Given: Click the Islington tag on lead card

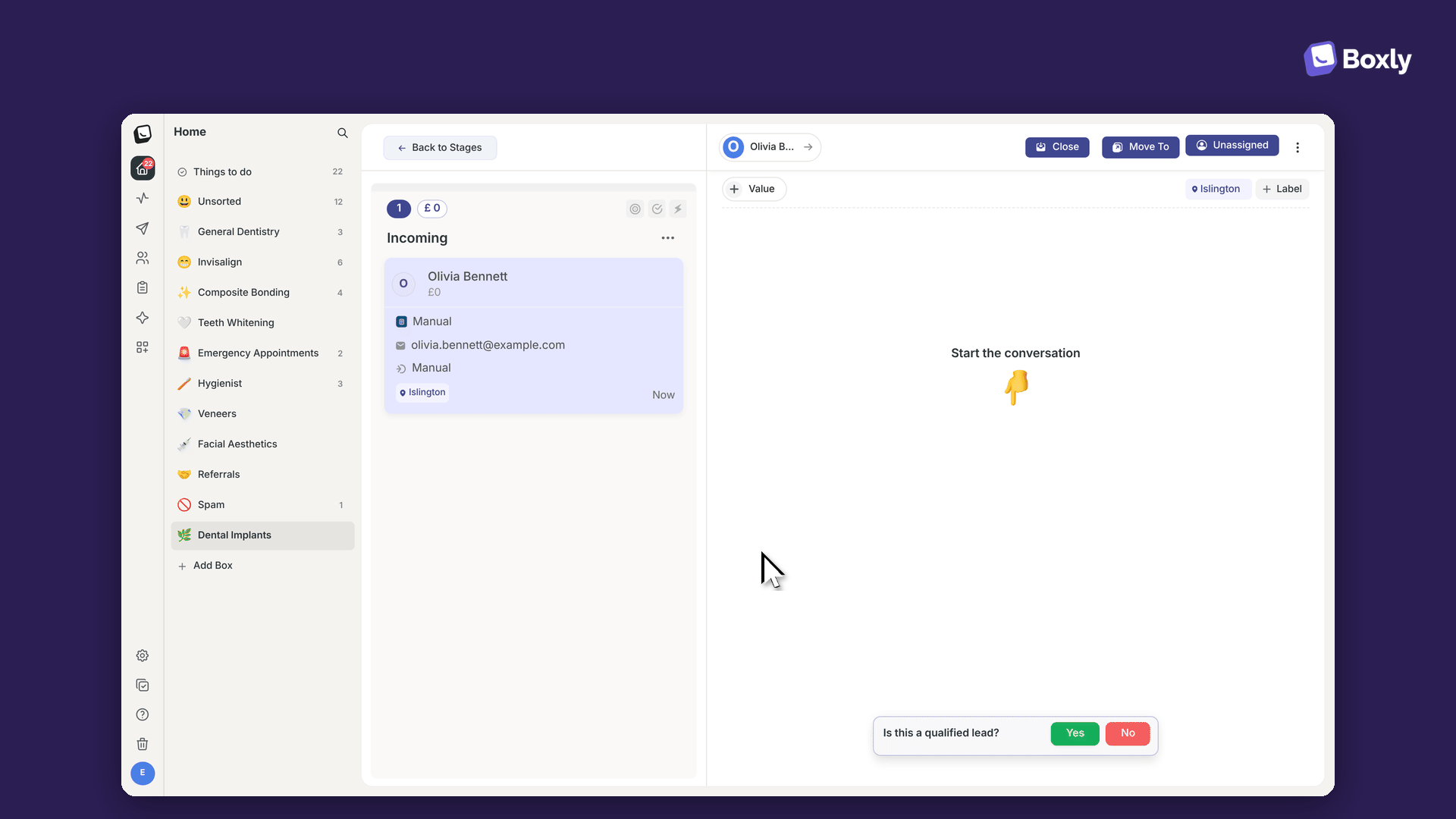Looking at the screenshot, I should pos(422,393).
